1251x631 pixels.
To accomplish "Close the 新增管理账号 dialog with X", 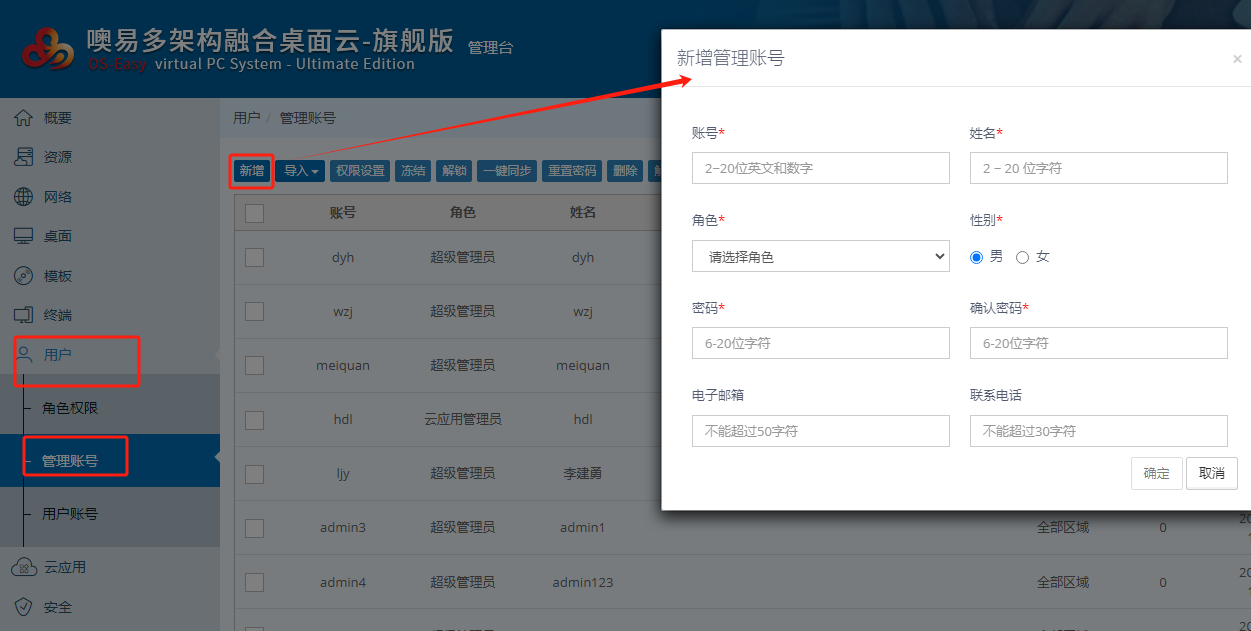I will (1237, 59).
